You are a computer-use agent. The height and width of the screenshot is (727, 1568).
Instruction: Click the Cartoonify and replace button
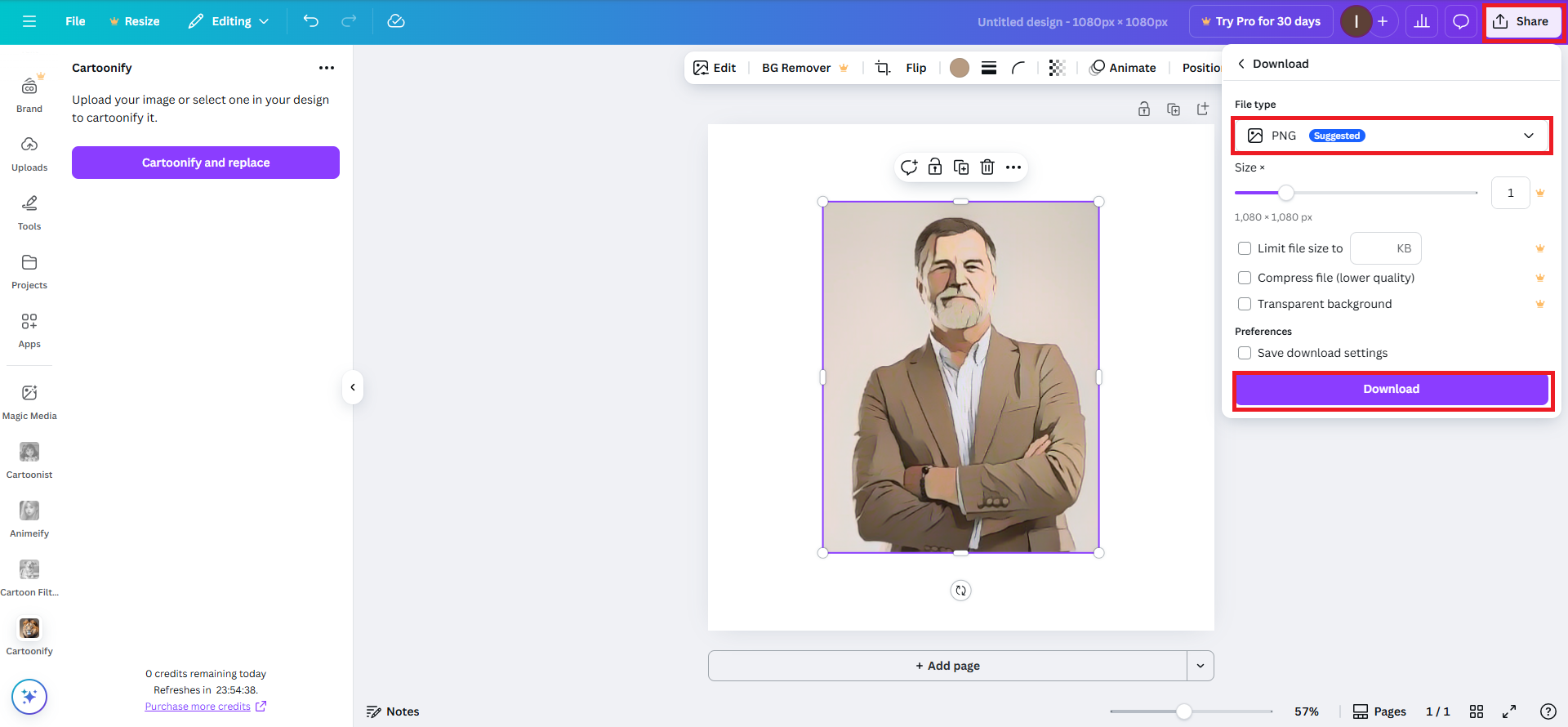point(206,163)
